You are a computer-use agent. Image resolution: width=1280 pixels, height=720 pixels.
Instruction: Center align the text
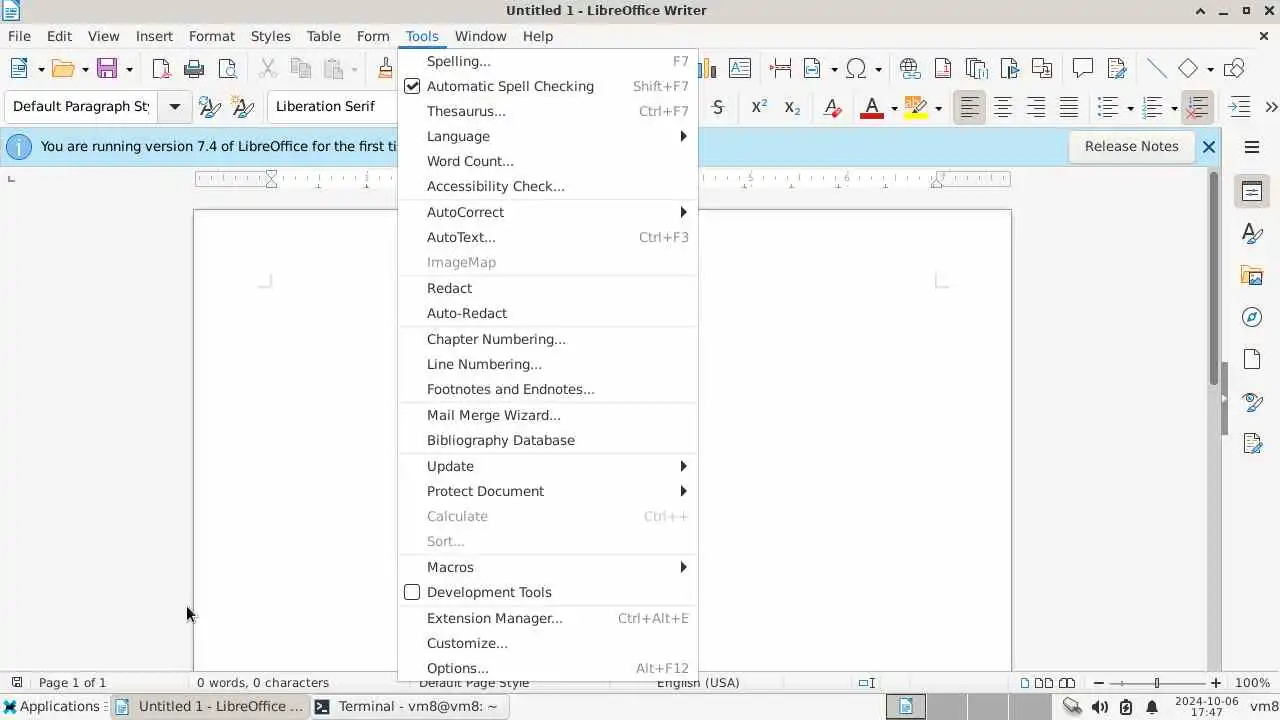[1002, 106]
